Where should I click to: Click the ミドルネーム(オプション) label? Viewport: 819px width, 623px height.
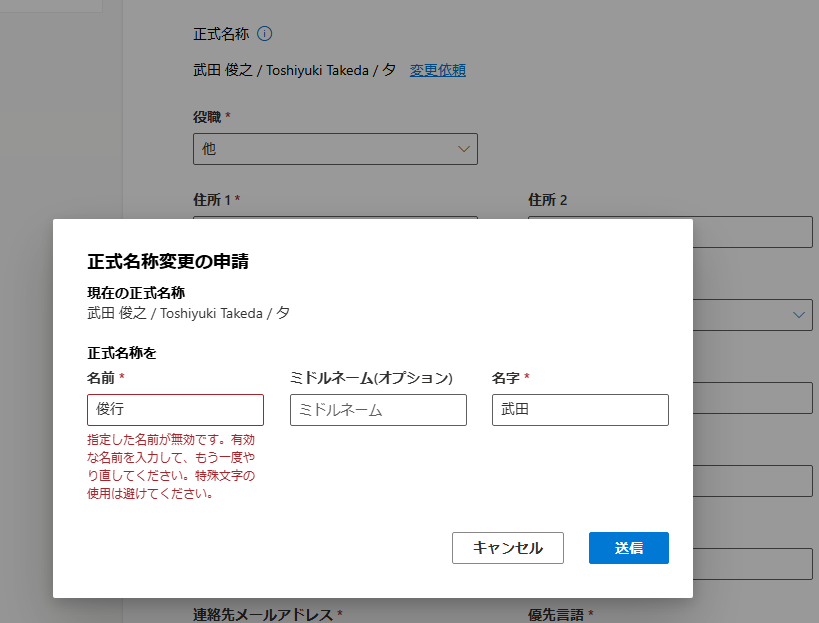pyautogui.click(x=371, y=378)
